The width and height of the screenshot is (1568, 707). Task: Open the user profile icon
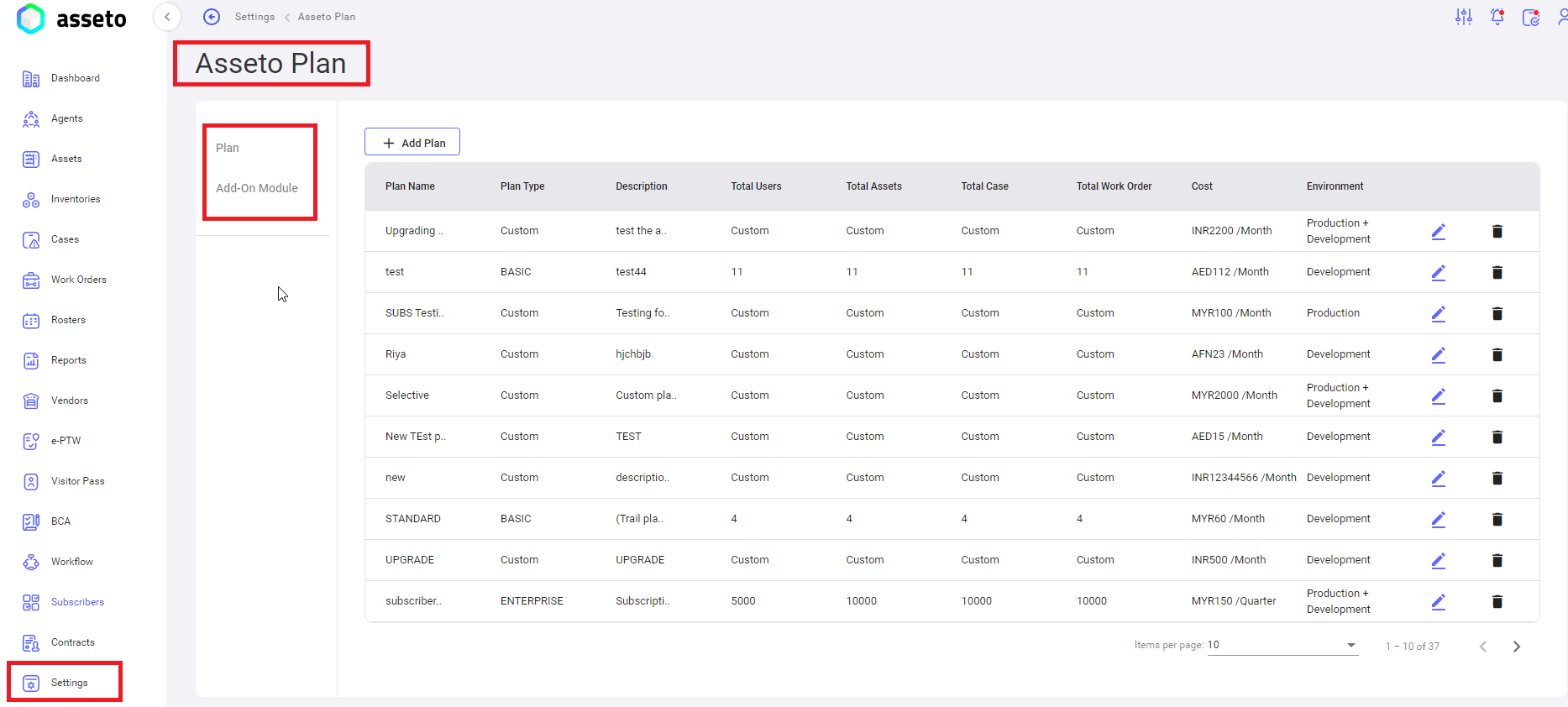click(x=1562, y=17)
